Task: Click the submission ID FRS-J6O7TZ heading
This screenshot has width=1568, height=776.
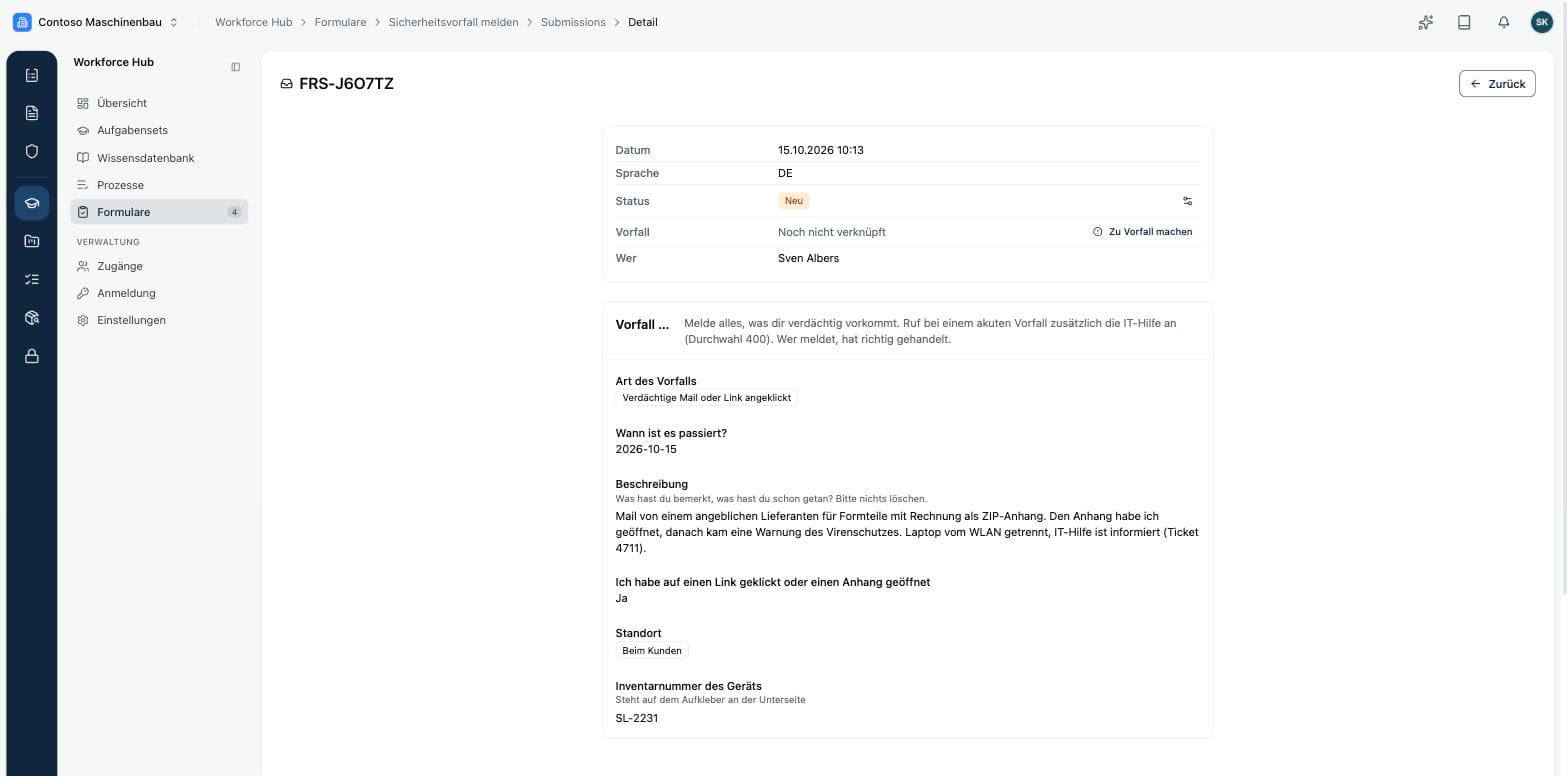Action: (346, 84)
